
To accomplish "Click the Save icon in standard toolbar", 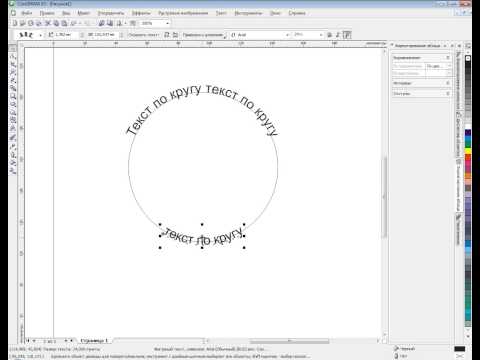I will [x=31, y=23].
